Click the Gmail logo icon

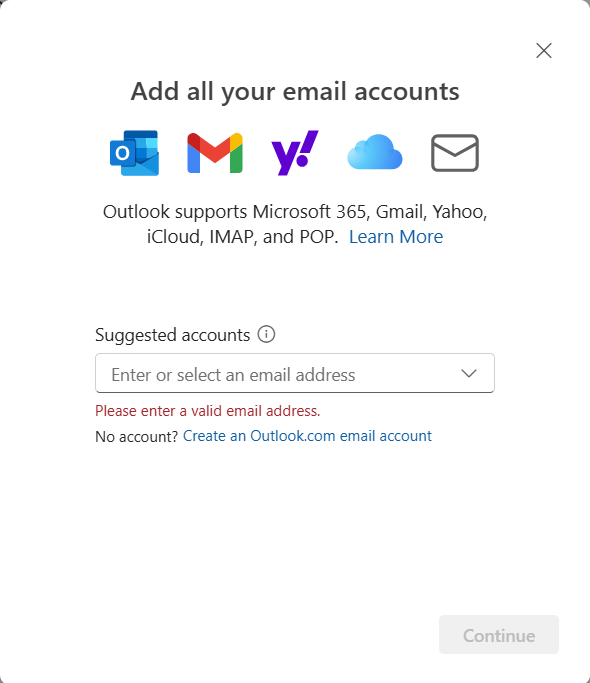[215, 153]
